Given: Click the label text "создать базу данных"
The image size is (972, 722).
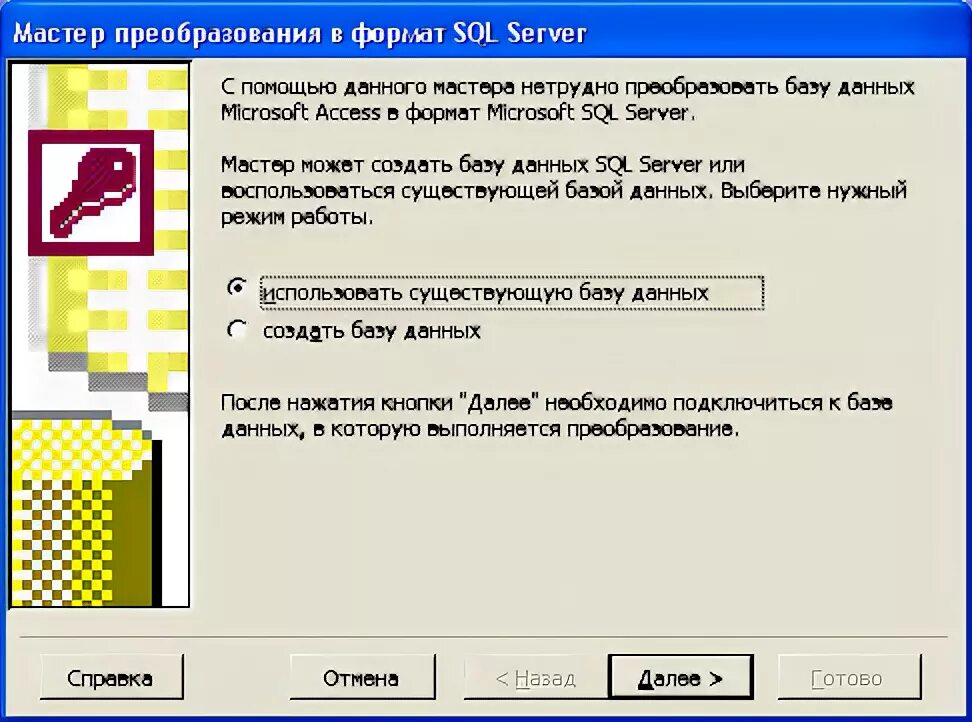Looking at the screenshot, I should click(371, 331).
